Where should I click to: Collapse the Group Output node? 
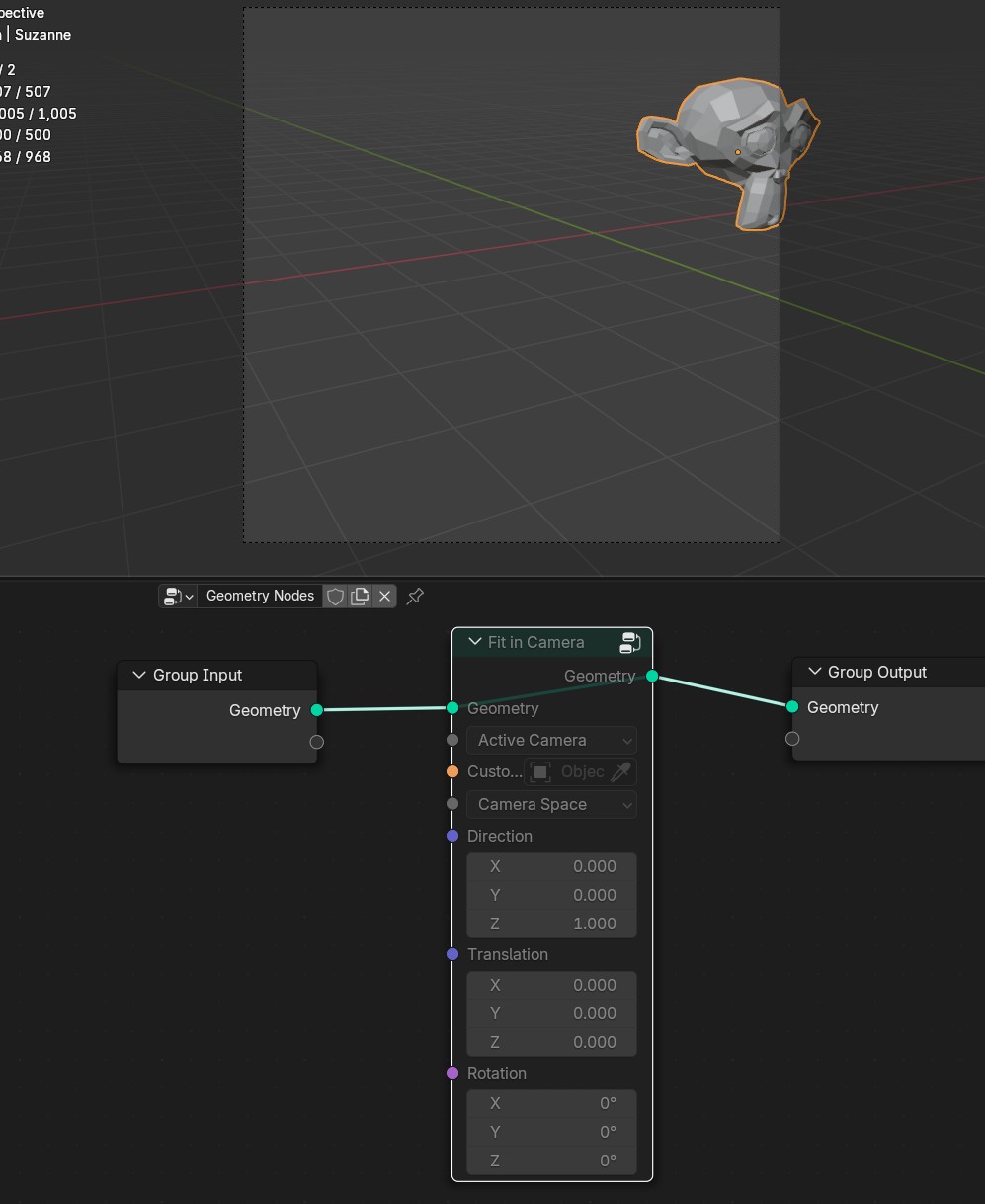coord(815,672)
